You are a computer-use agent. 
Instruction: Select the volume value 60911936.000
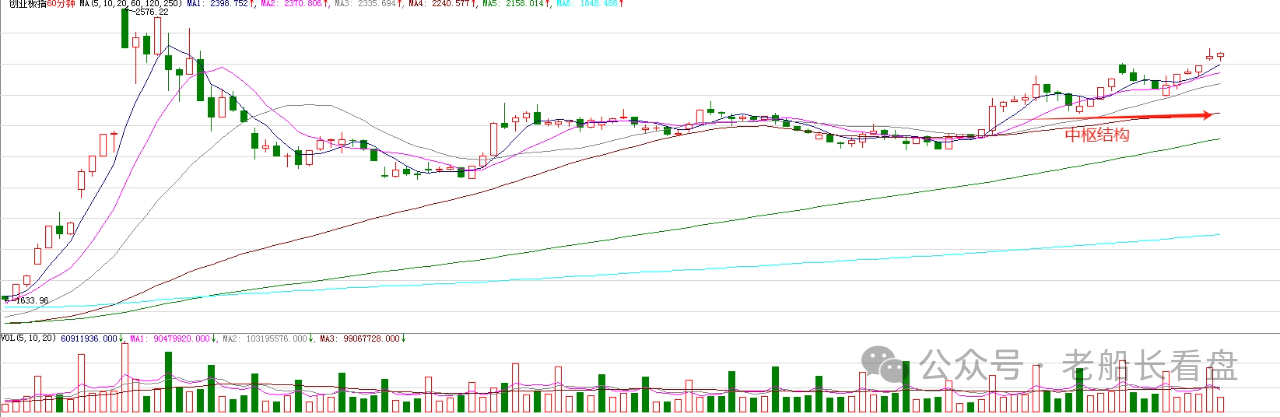click(89, 338)
